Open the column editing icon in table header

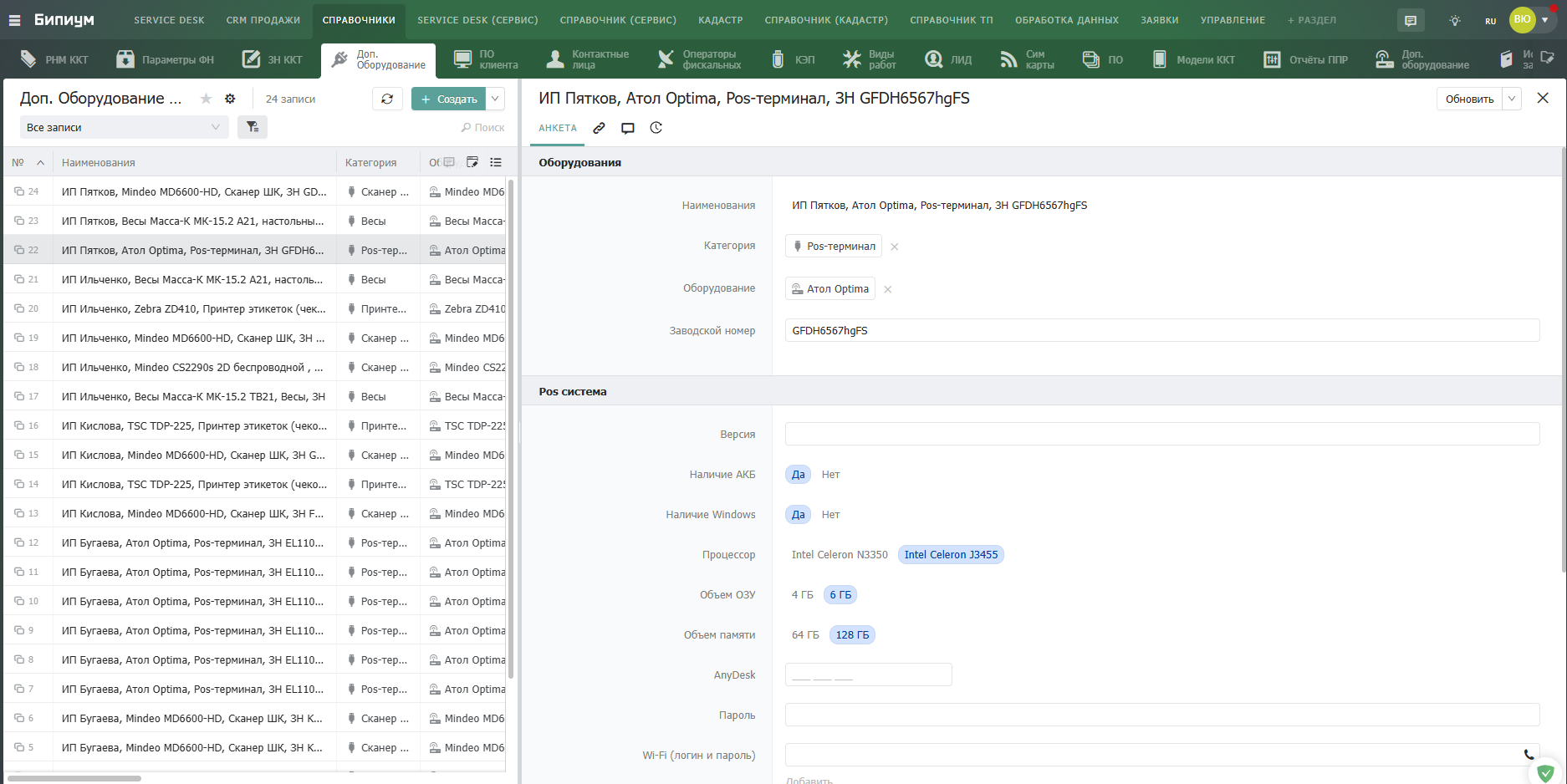[472, 162]
